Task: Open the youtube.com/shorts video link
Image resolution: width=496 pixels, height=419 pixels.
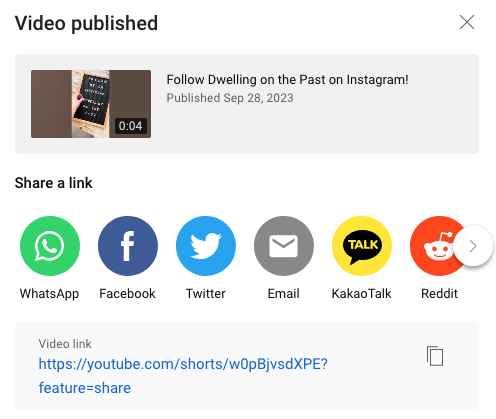Action: coord(183,376)
